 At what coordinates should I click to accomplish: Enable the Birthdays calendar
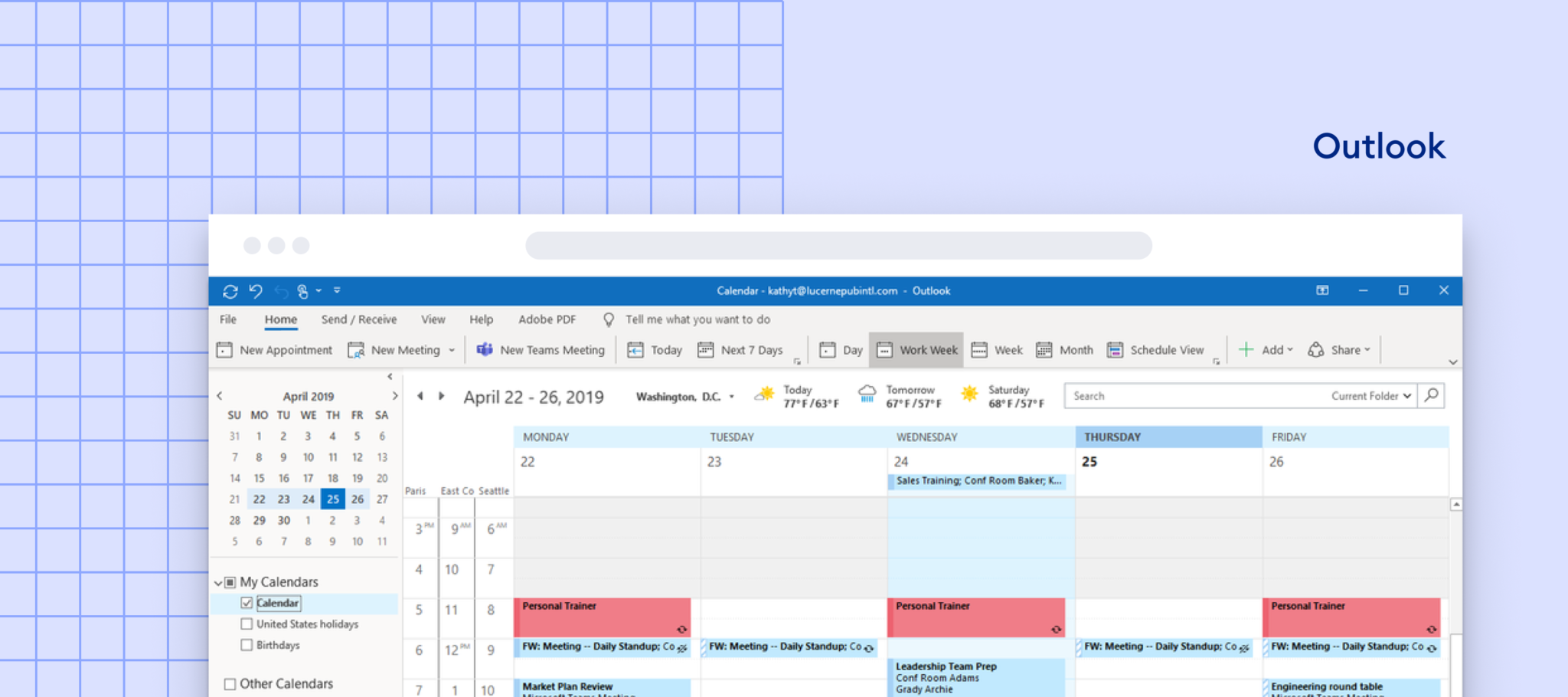(247, 645)
